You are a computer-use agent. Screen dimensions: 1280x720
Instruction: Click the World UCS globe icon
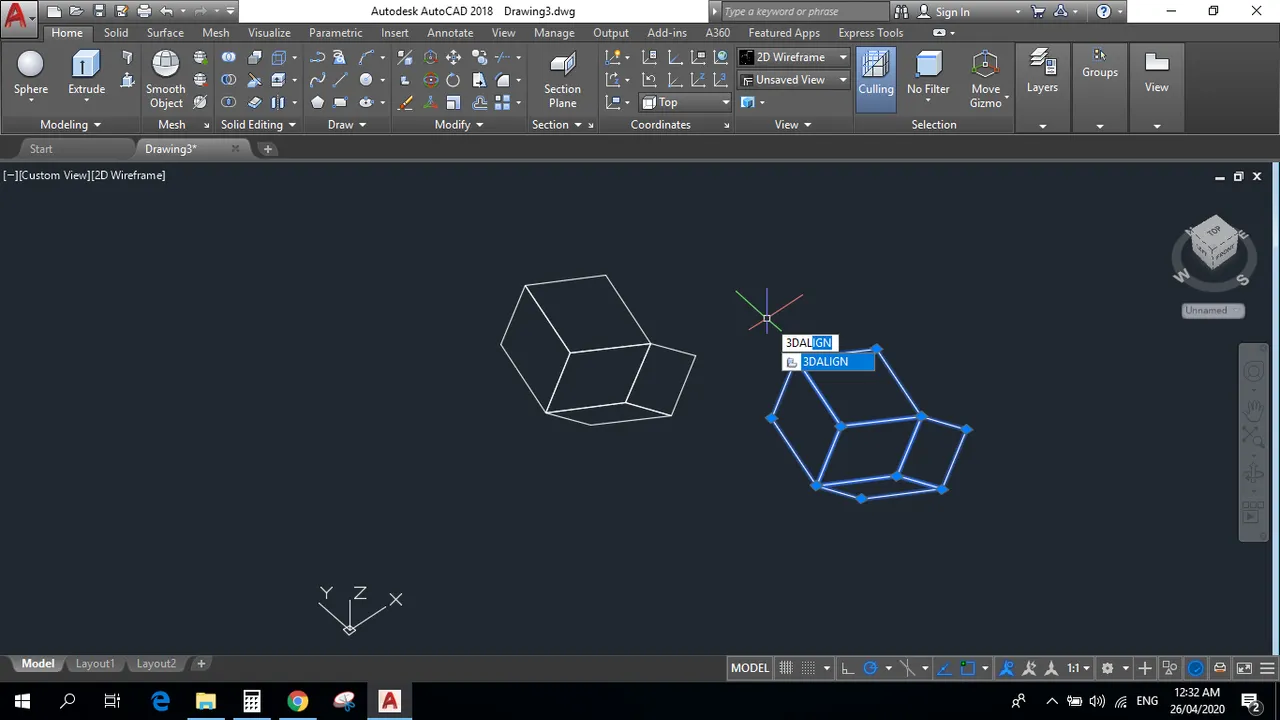click(720, 58)
